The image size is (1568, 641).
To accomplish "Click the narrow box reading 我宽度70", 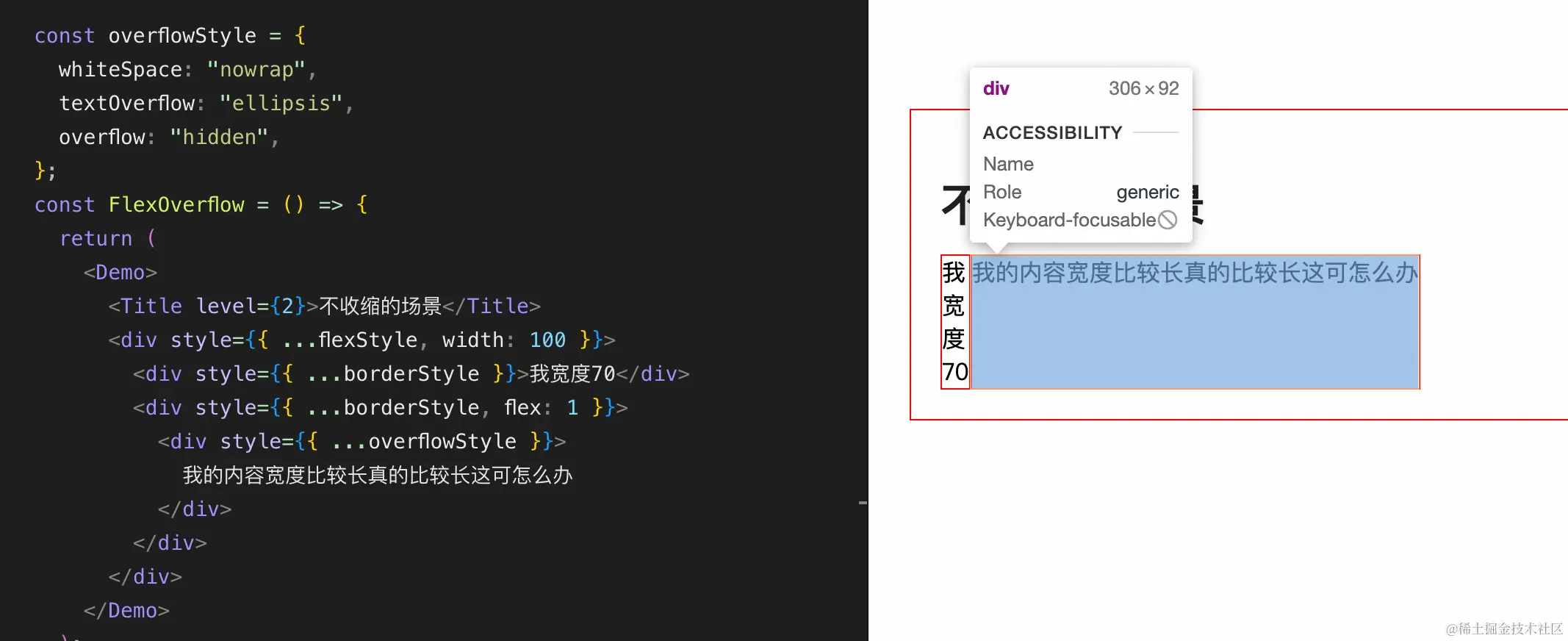I will [955, 322].
